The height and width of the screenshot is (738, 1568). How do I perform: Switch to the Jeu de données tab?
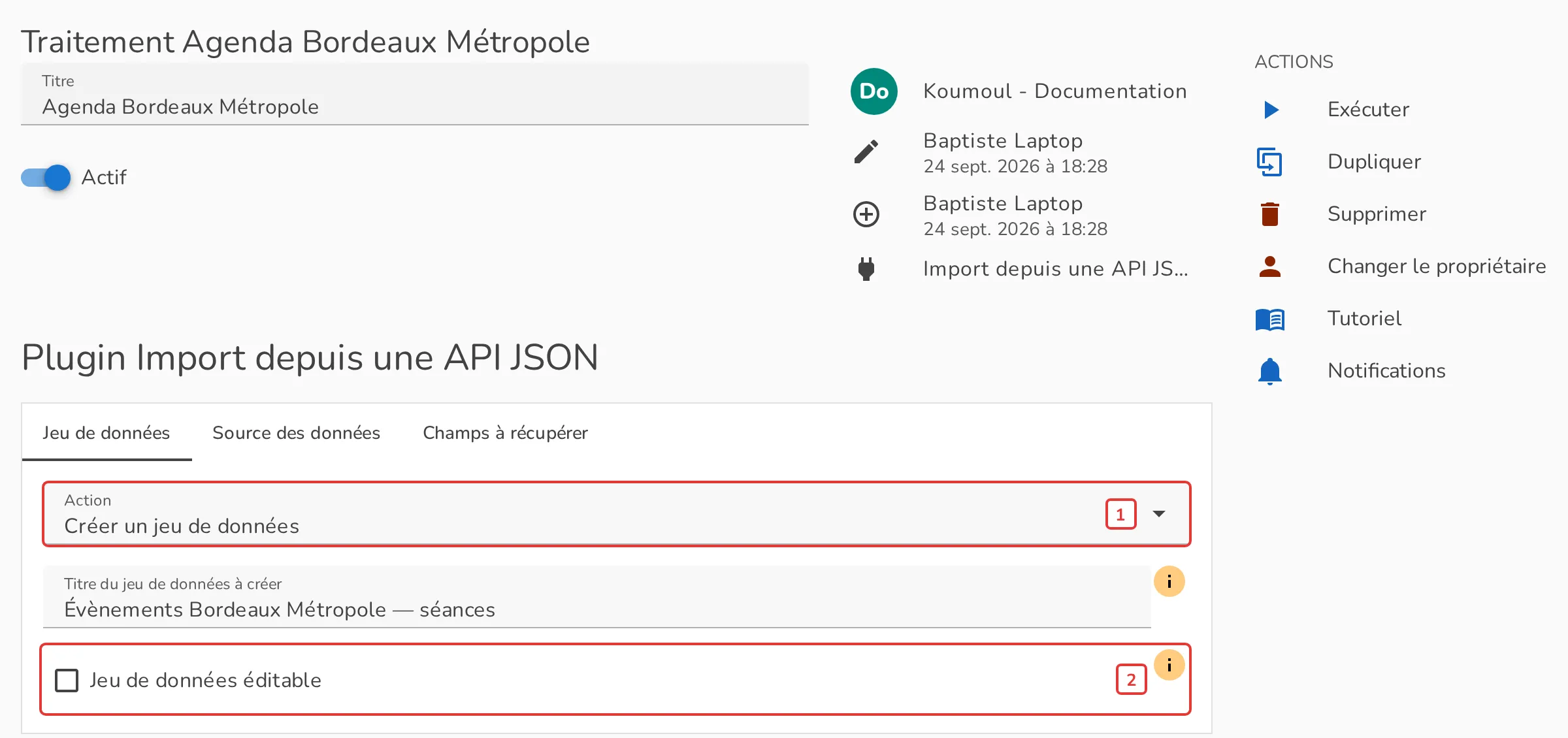[x=106, y=433]
